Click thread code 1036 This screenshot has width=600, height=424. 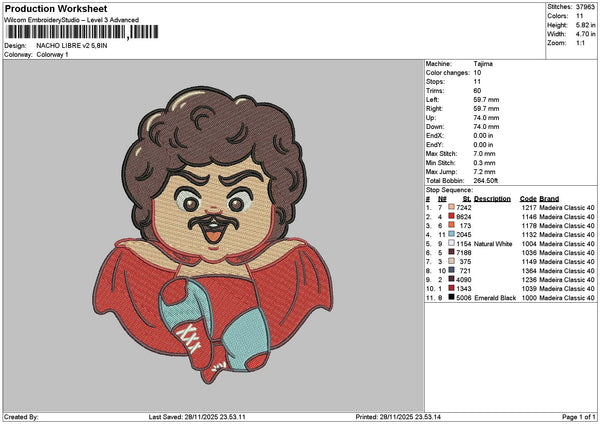click(529, 253)
